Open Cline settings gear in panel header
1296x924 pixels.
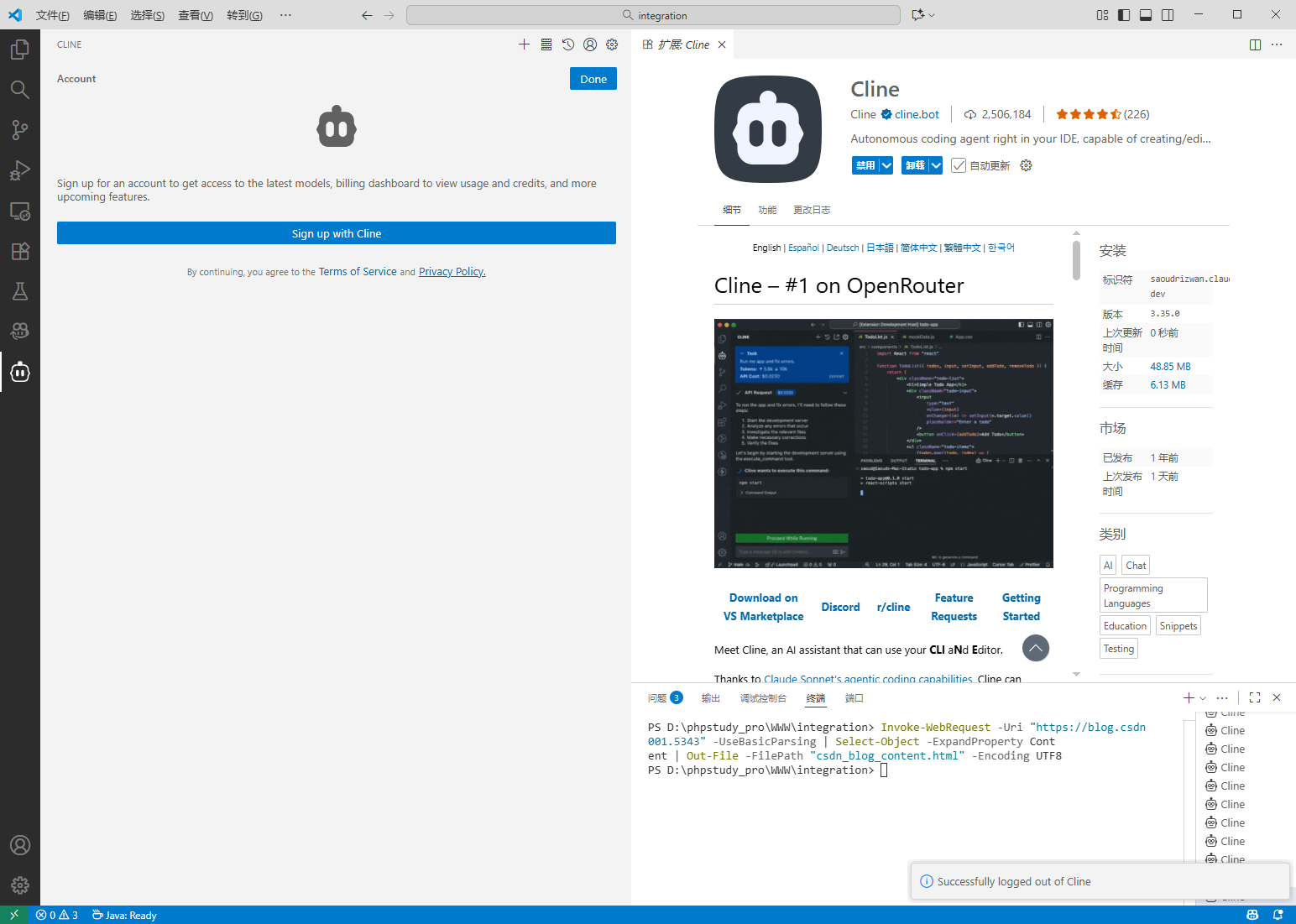(x=612, y=44)
